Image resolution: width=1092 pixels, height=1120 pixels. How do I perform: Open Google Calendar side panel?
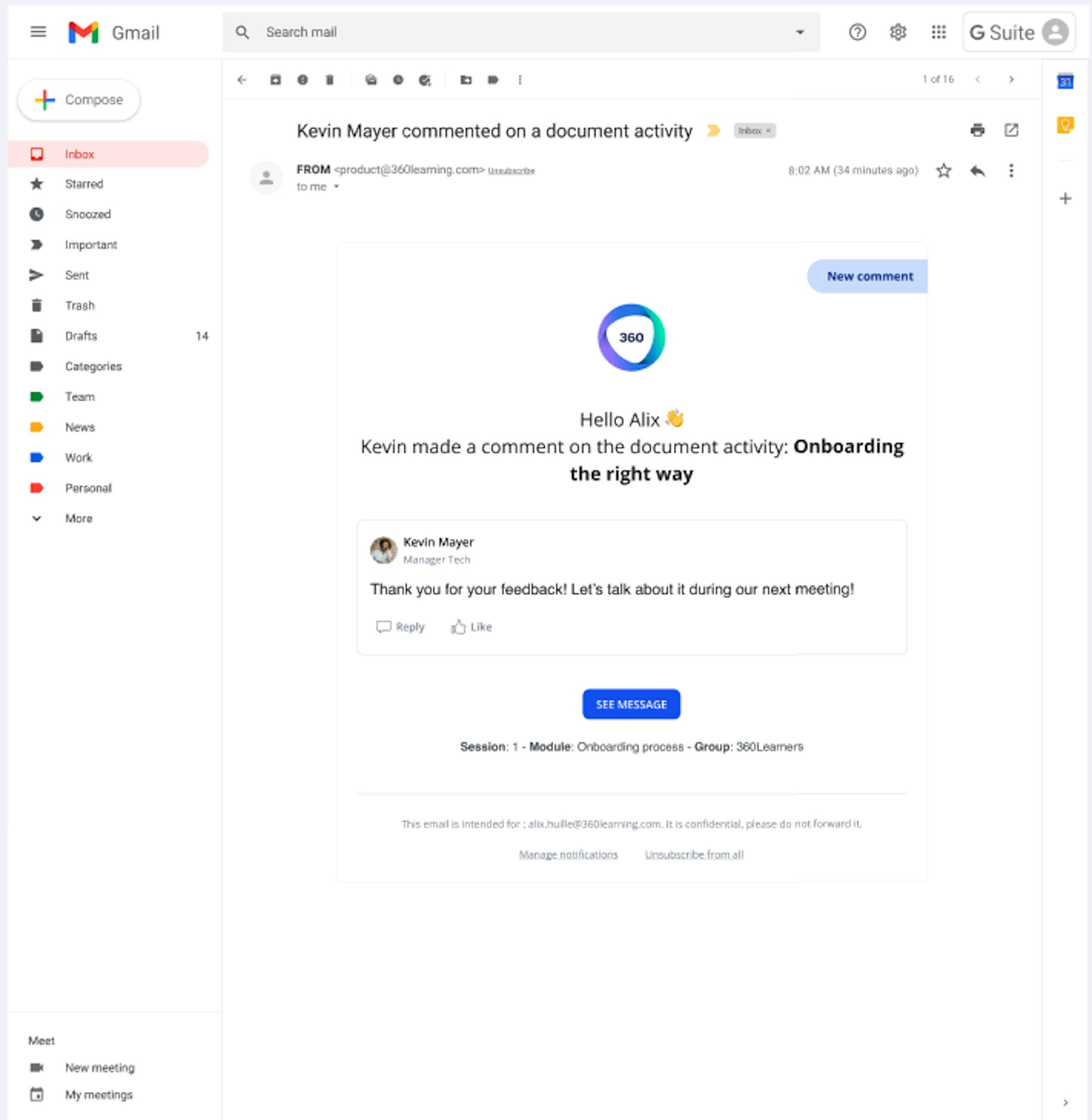1065,82
